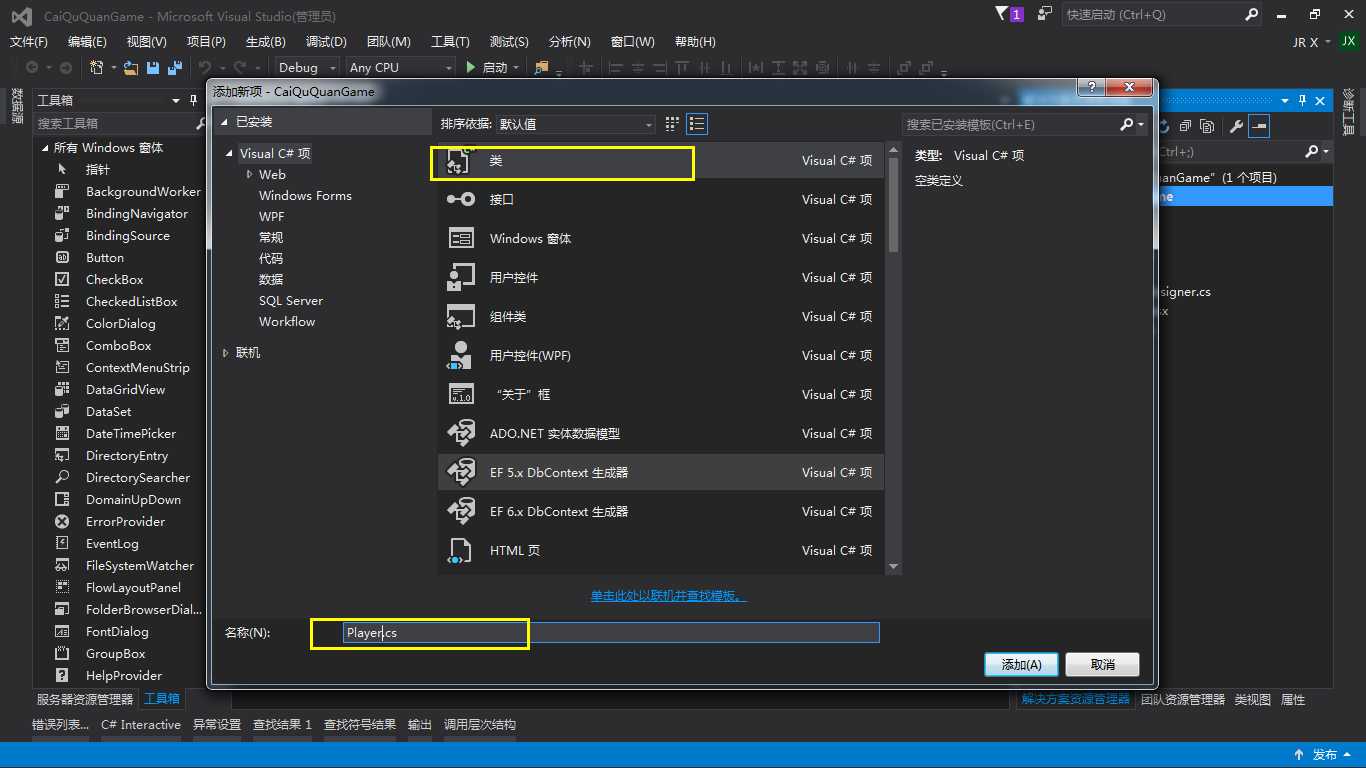Choose the Windows 窗体 template
1366x768 pixels.
(x=661, y=238)
